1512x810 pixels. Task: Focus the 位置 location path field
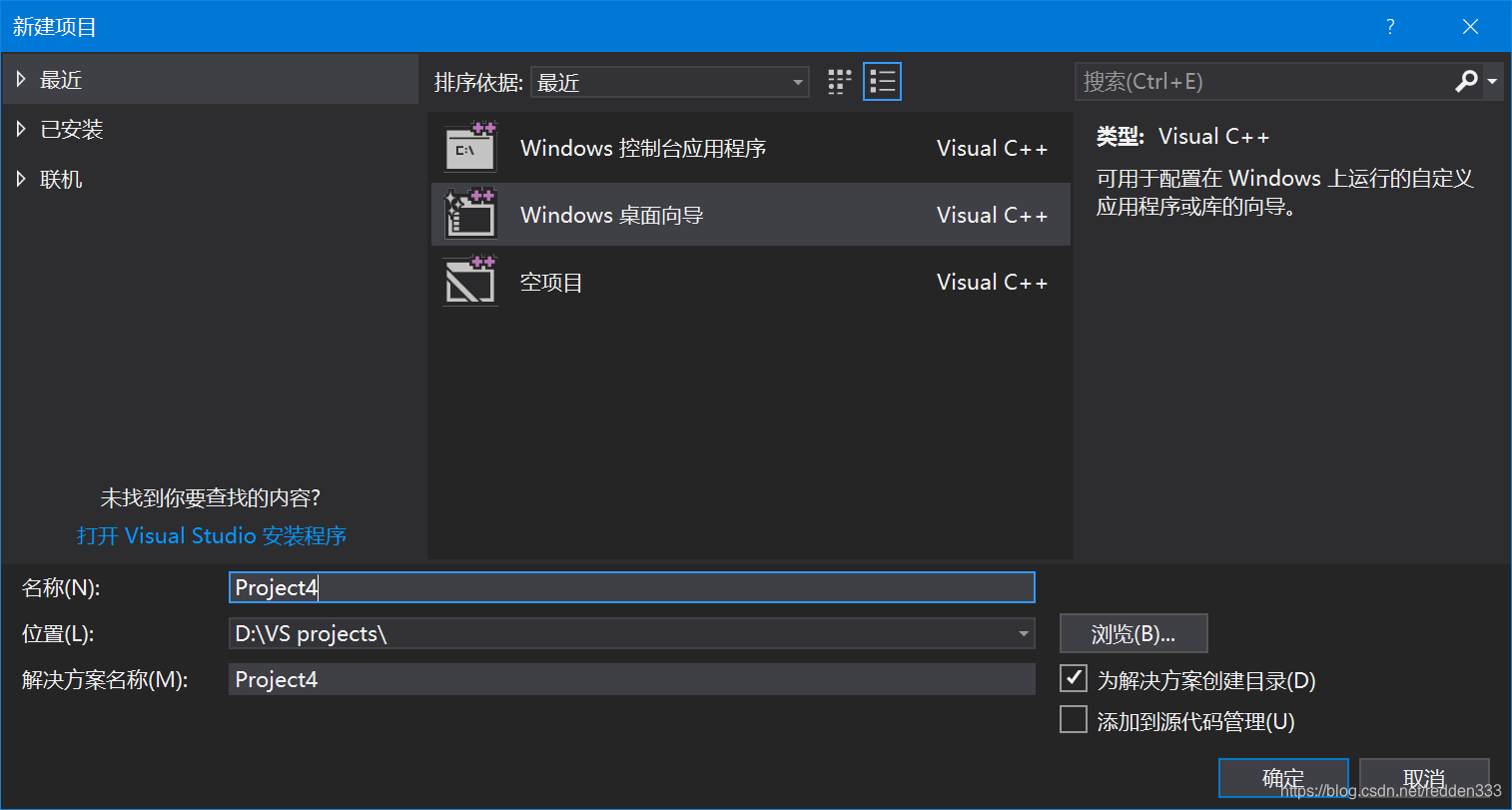pyautogui.click(x=631, y=634)
